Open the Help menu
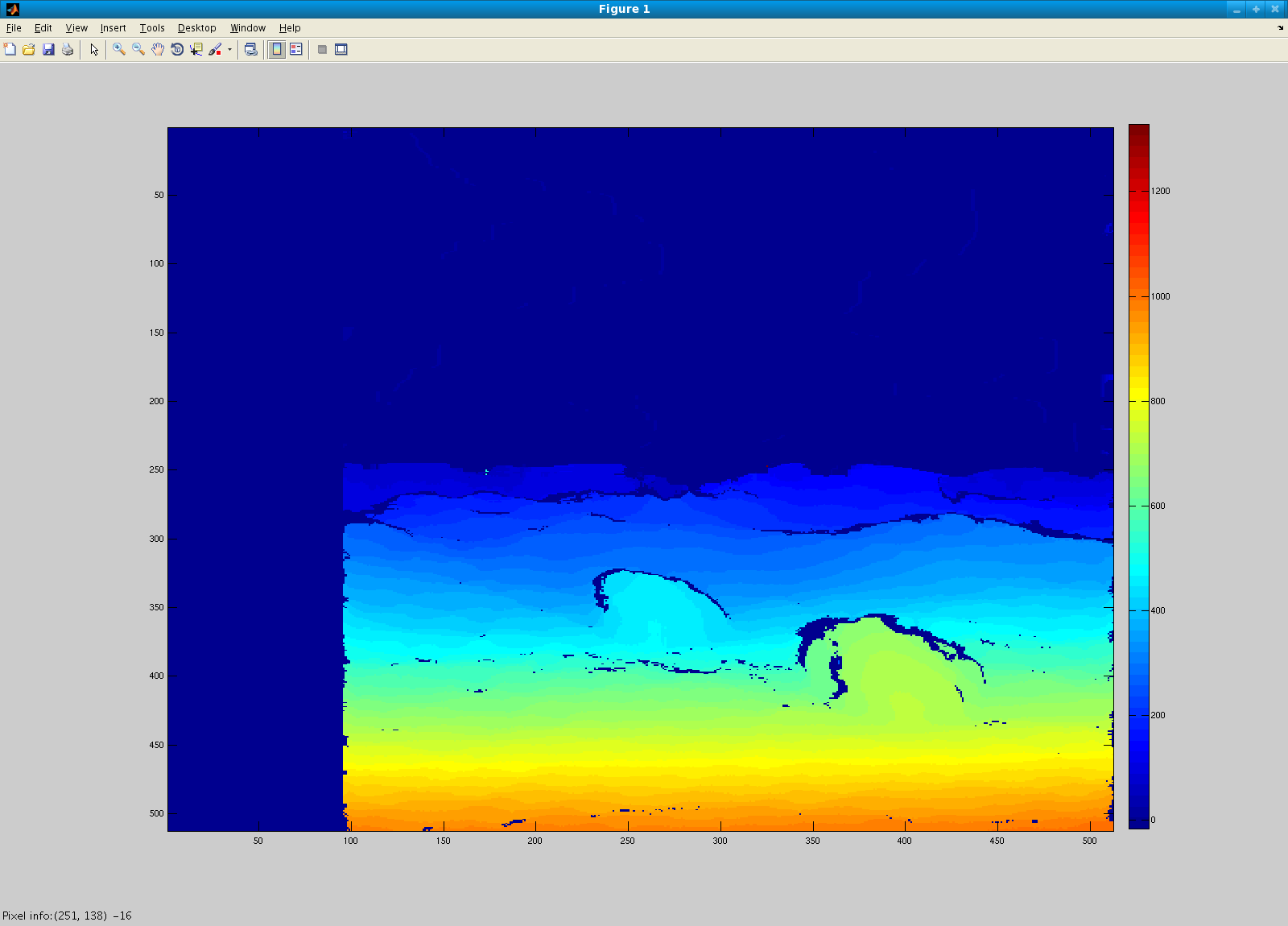The height and width of the screenshot is (926, 1288). tap(290, 27)
